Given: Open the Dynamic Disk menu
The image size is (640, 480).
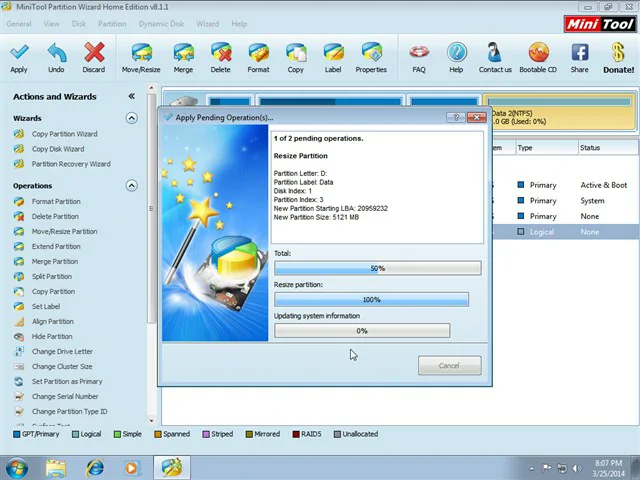Looking at the screenshot, I should (x=161, y=24).
